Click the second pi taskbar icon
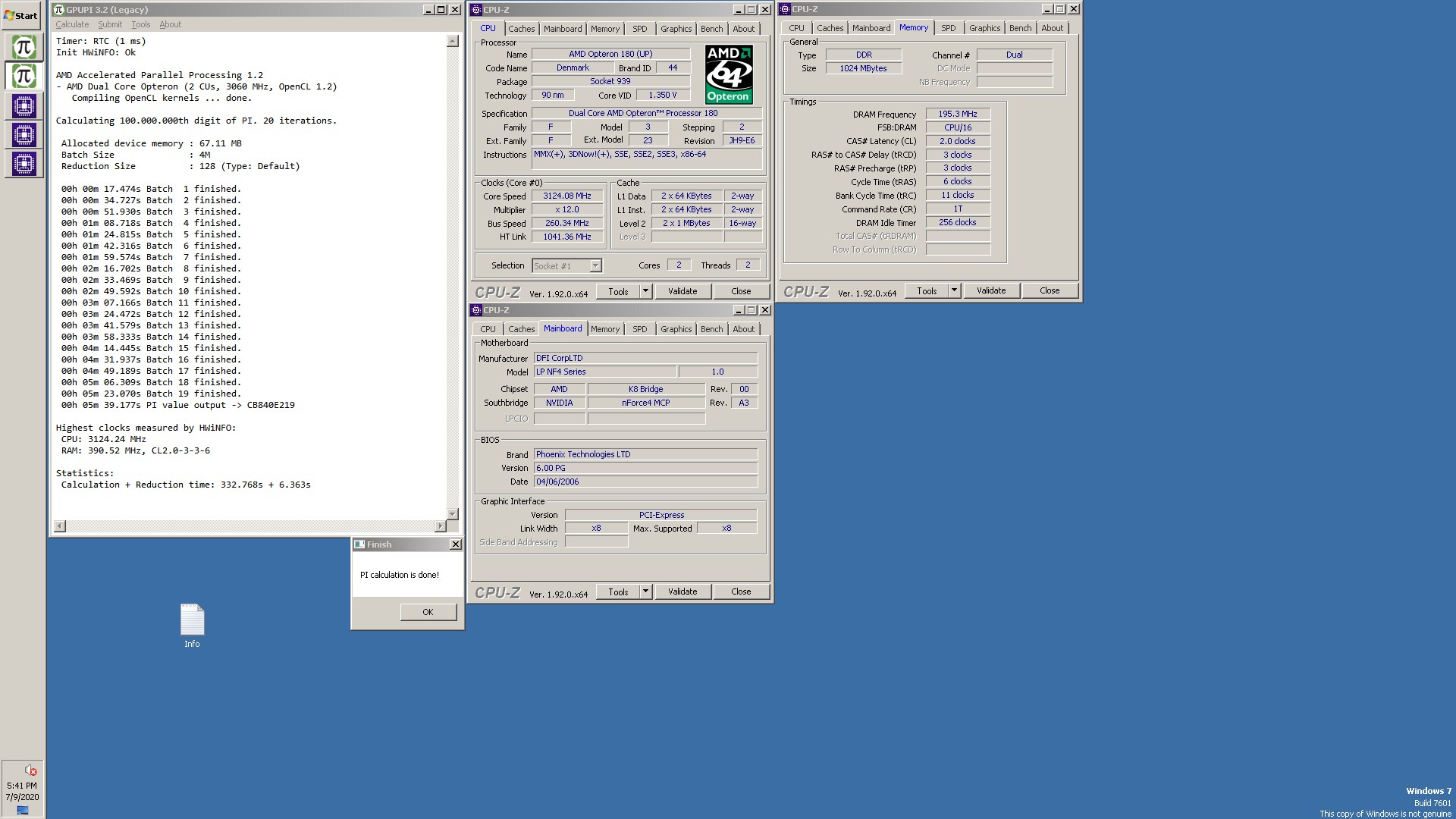This screenshot has height=819, width=1456. click(x=24, y=76)
